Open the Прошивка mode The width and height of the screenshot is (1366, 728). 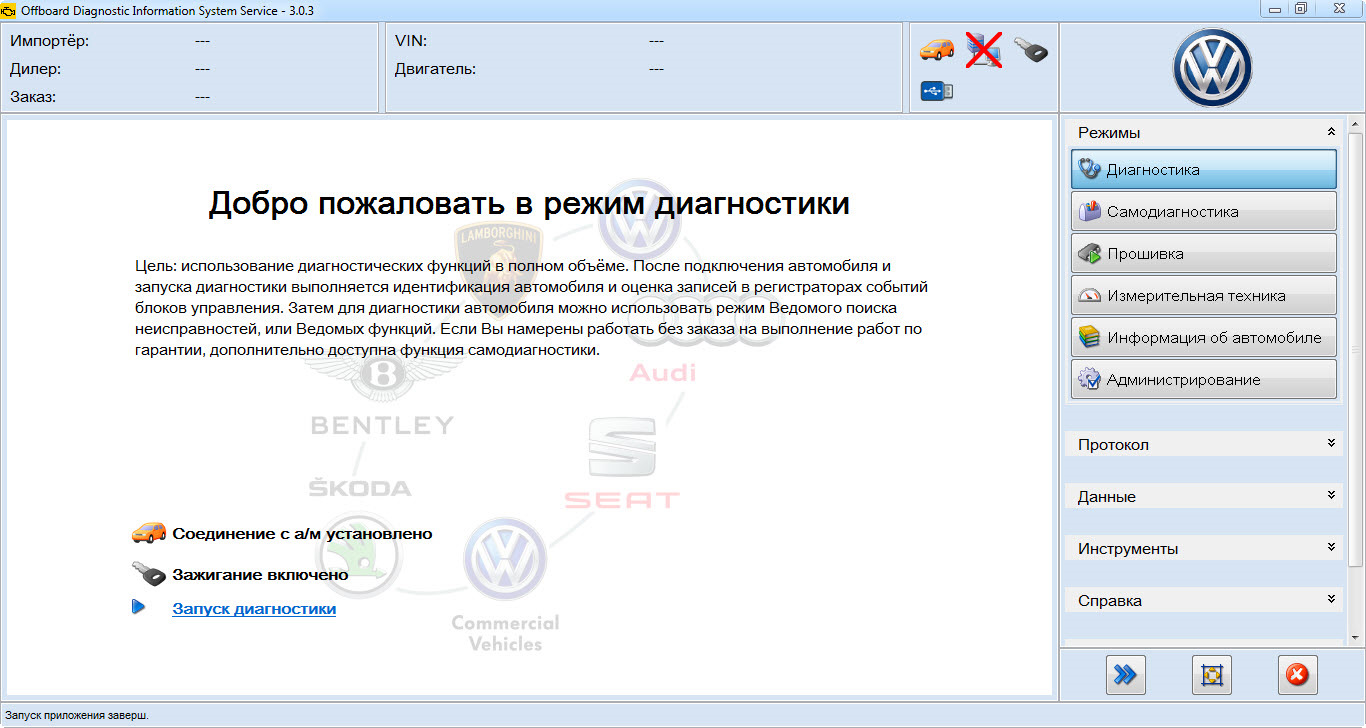(1204, 254)
